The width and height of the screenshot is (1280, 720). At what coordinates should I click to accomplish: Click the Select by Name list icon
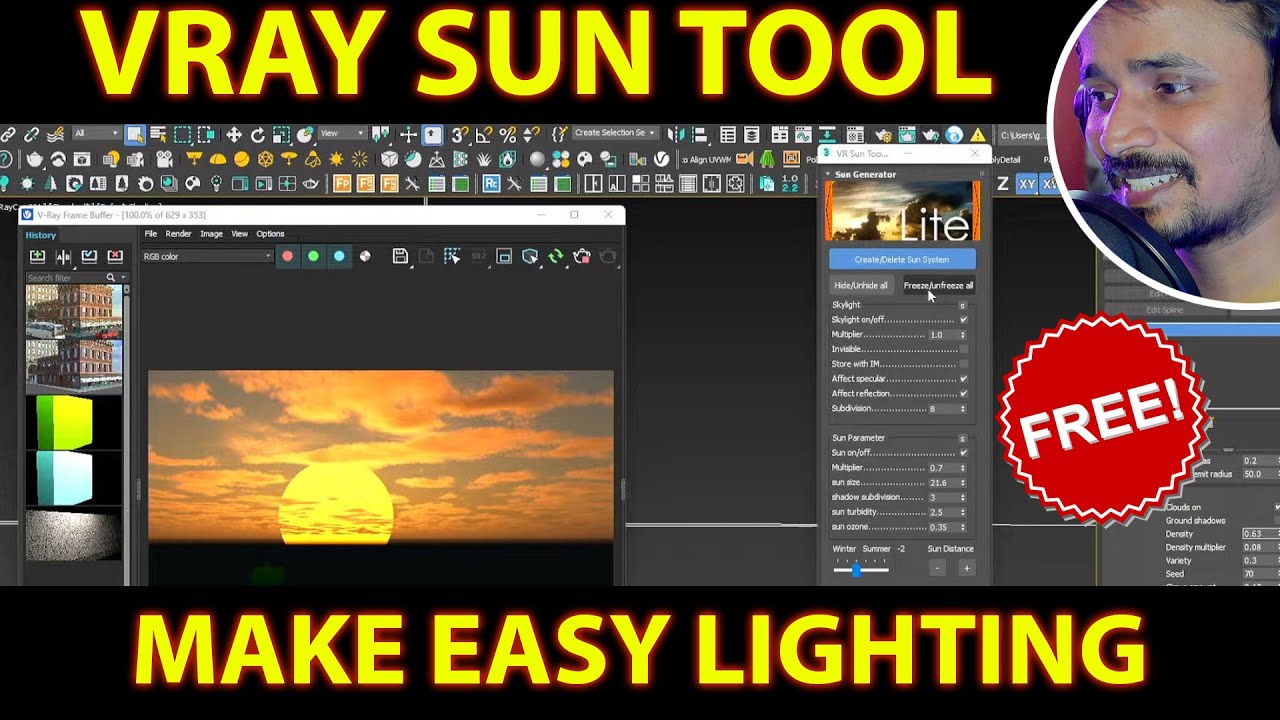pos(159,134)
